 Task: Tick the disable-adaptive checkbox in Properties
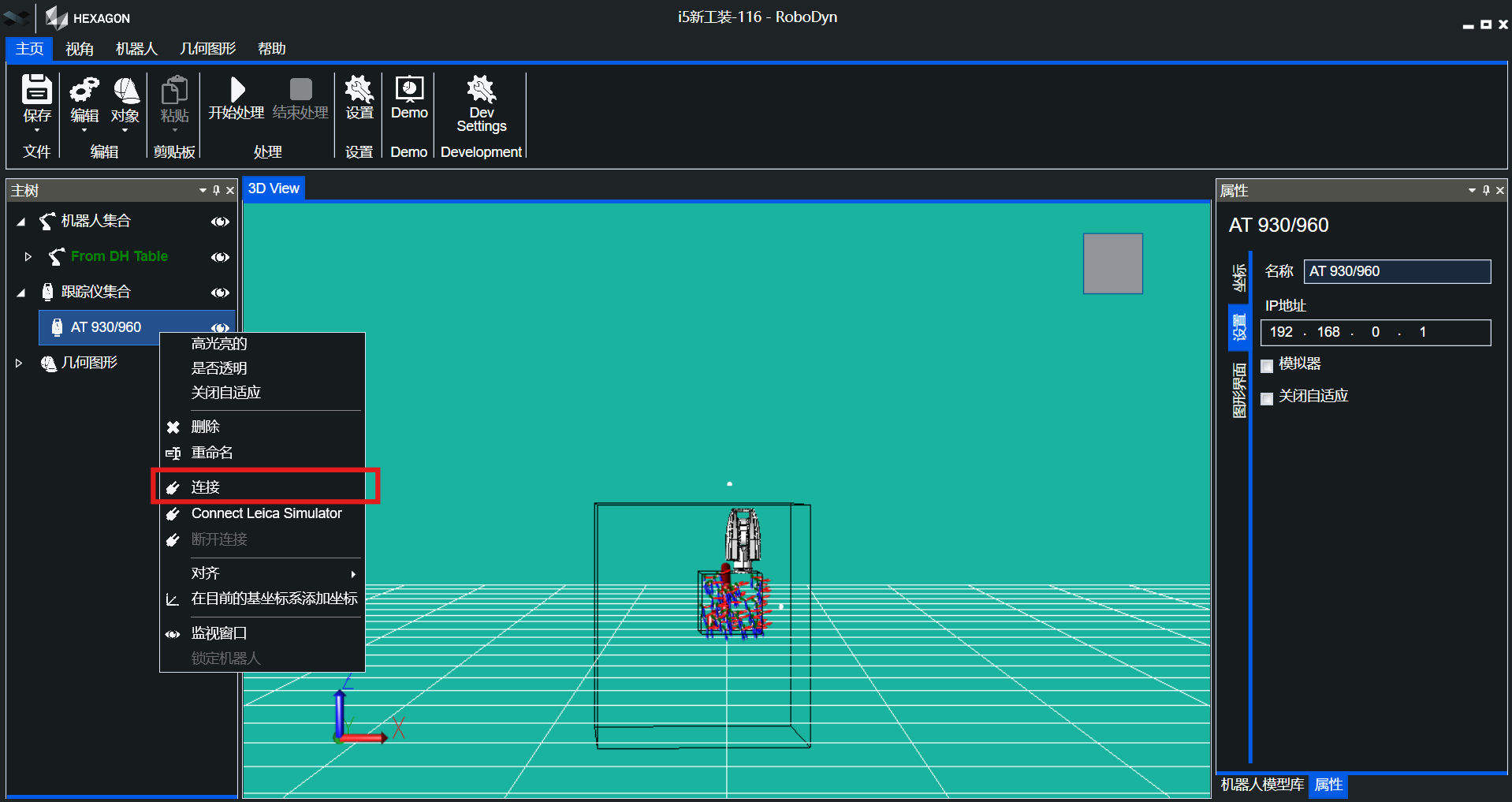1267,397
